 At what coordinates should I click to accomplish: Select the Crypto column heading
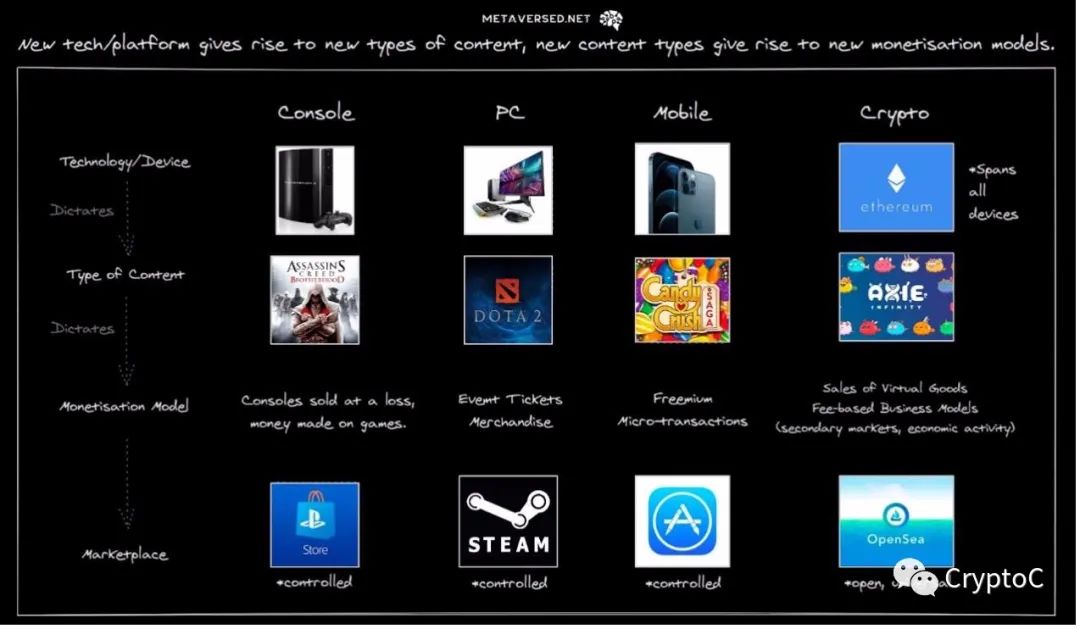894,114
